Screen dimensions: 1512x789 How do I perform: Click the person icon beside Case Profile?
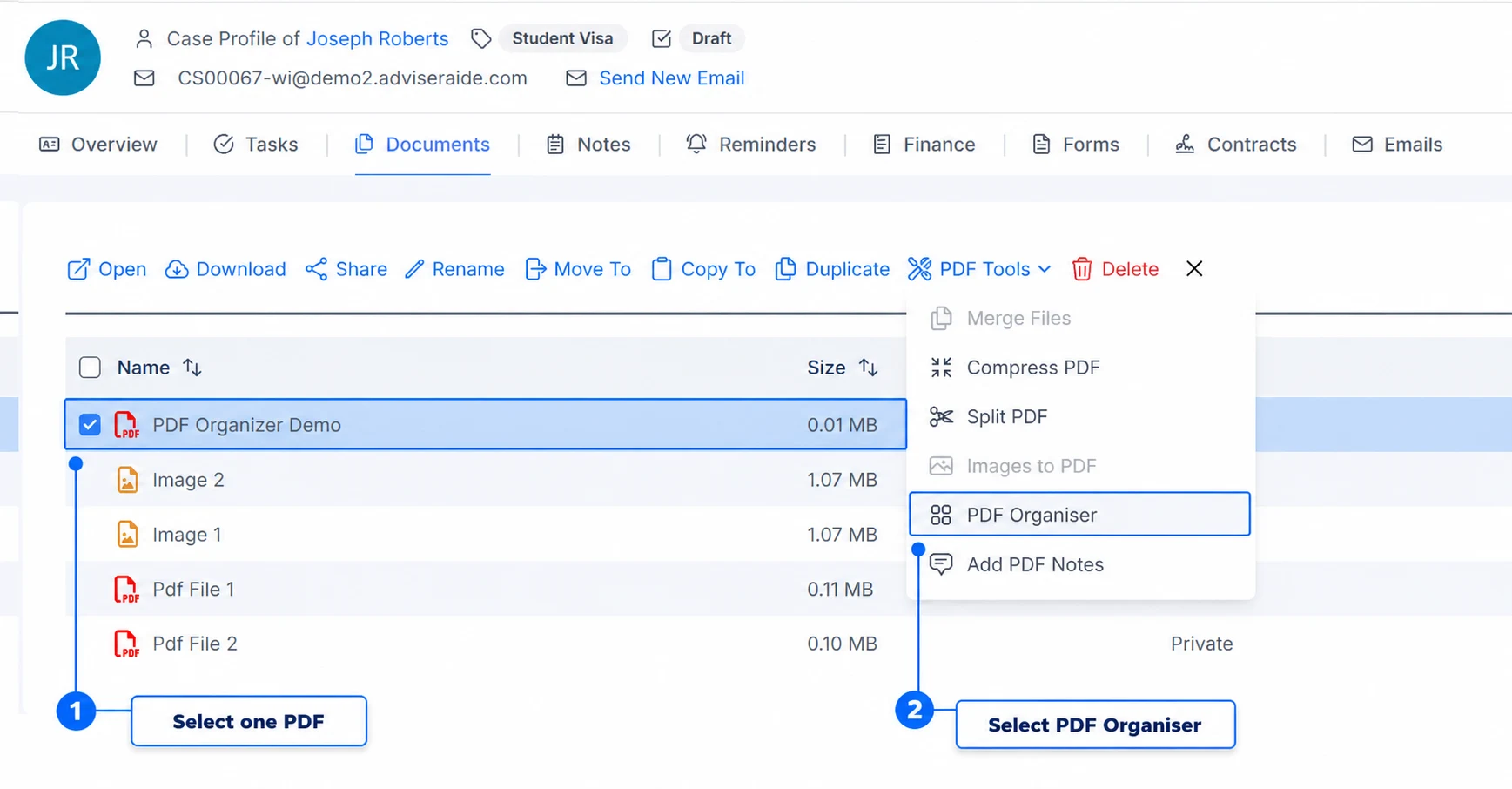pos(144,38)
